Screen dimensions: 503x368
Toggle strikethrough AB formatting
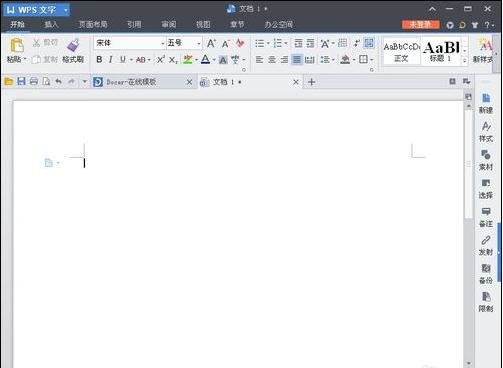click(141, 60)
